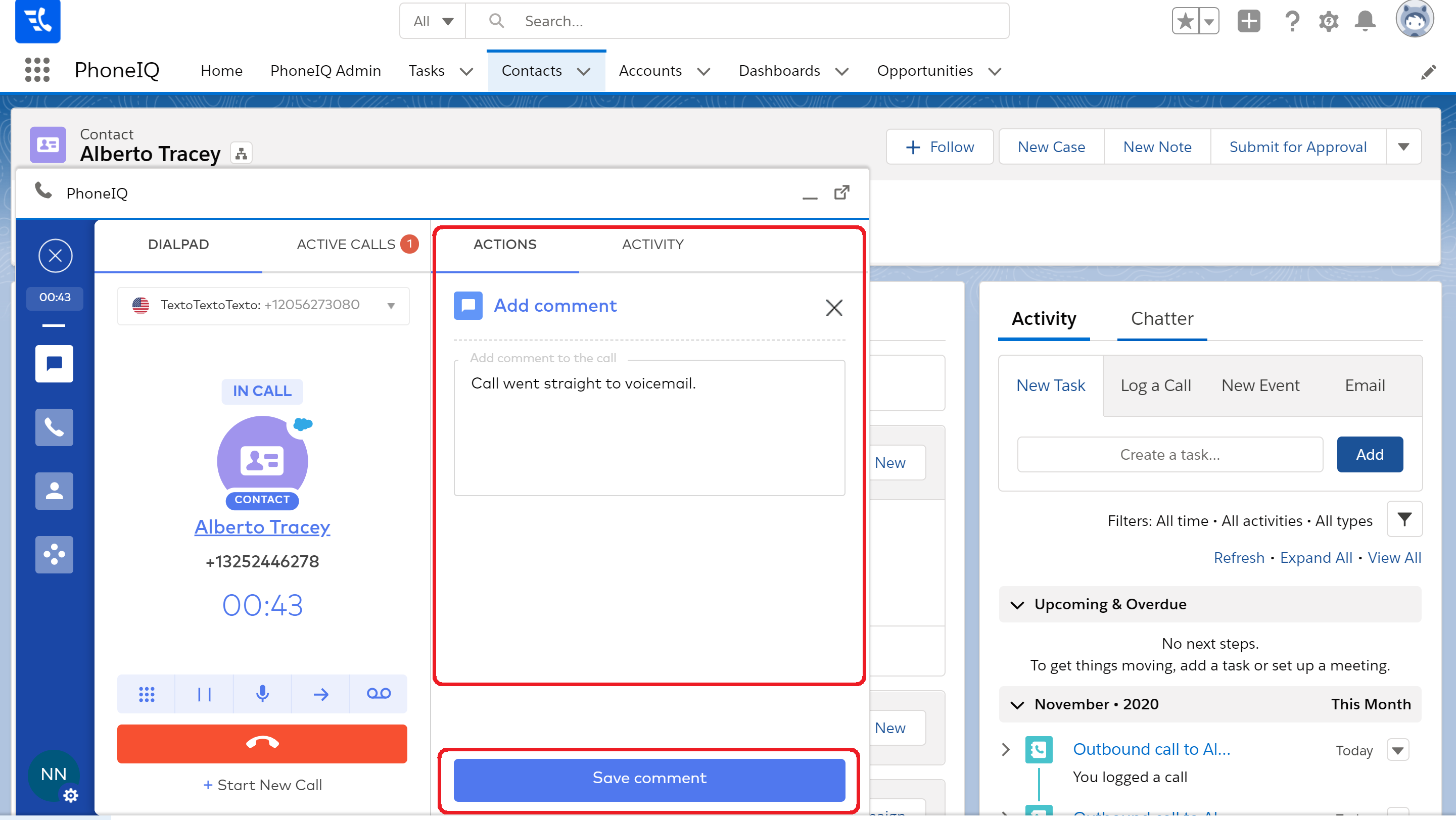The width and height of the screenshot is (1456, 820).
Task: Open the PhoneIQ Admin tab
Action: pyautogui.click(x=325, y=71)
